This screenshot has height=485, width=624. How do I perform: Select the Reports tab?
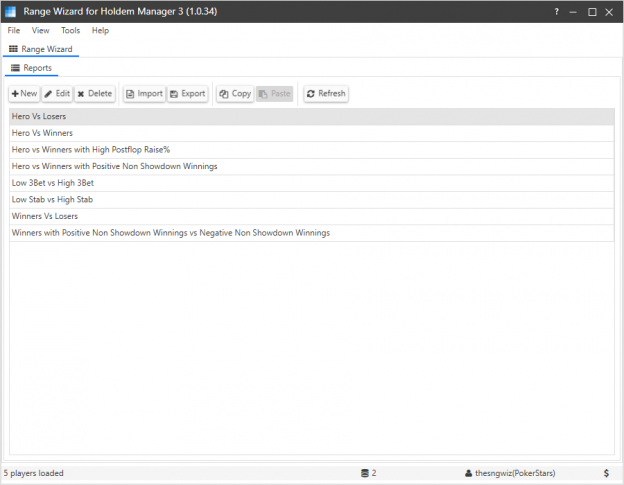click(31, 68)
